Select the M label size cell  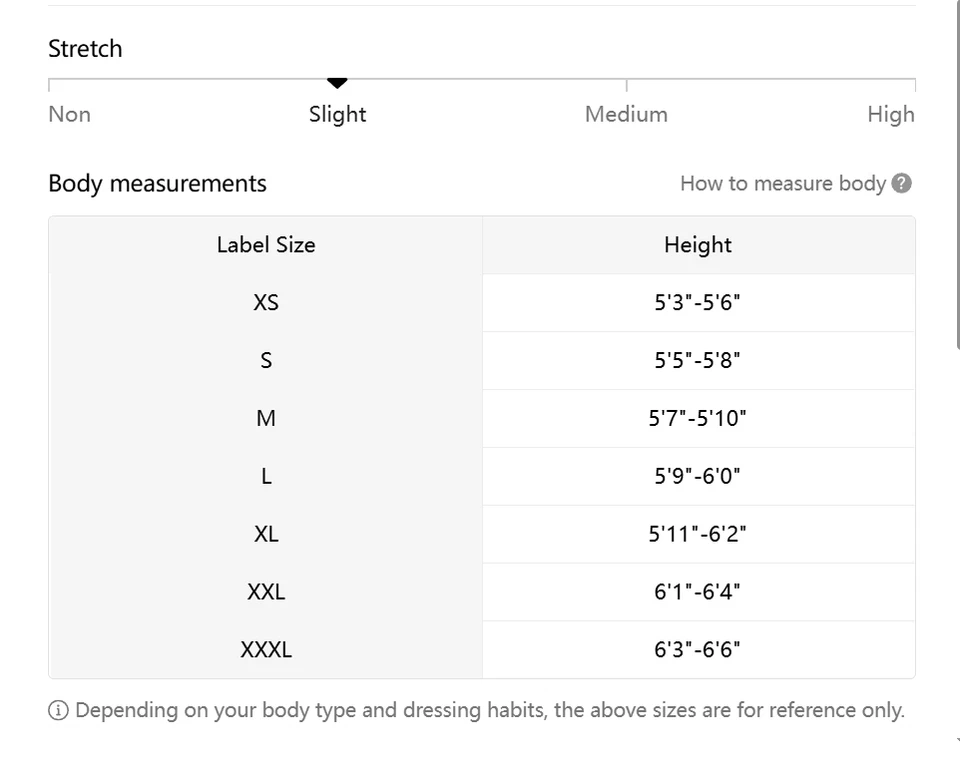tap(266, 418)
